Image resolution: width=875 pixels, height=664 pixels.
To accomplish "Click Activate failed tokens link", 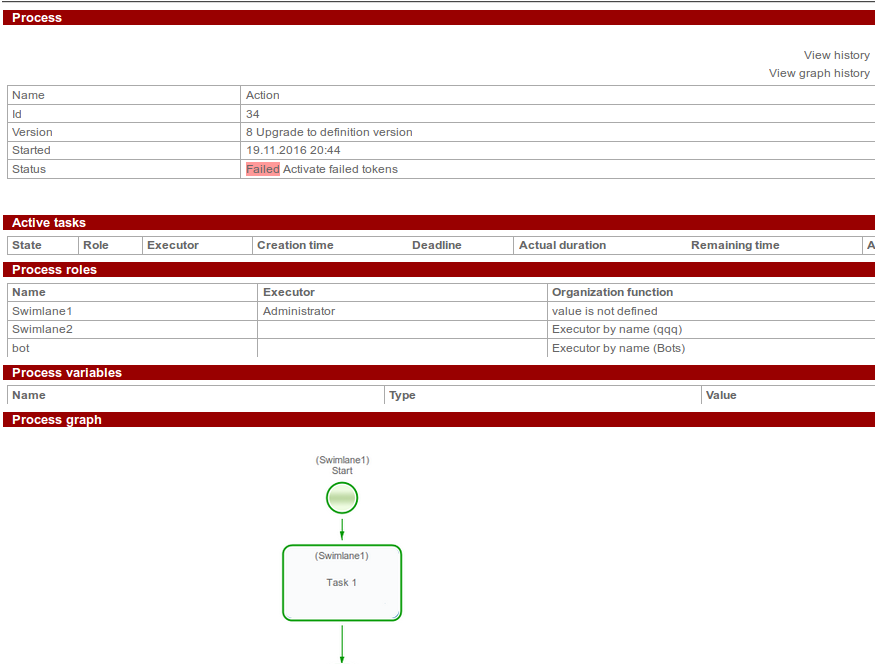I will coord(340,169).
